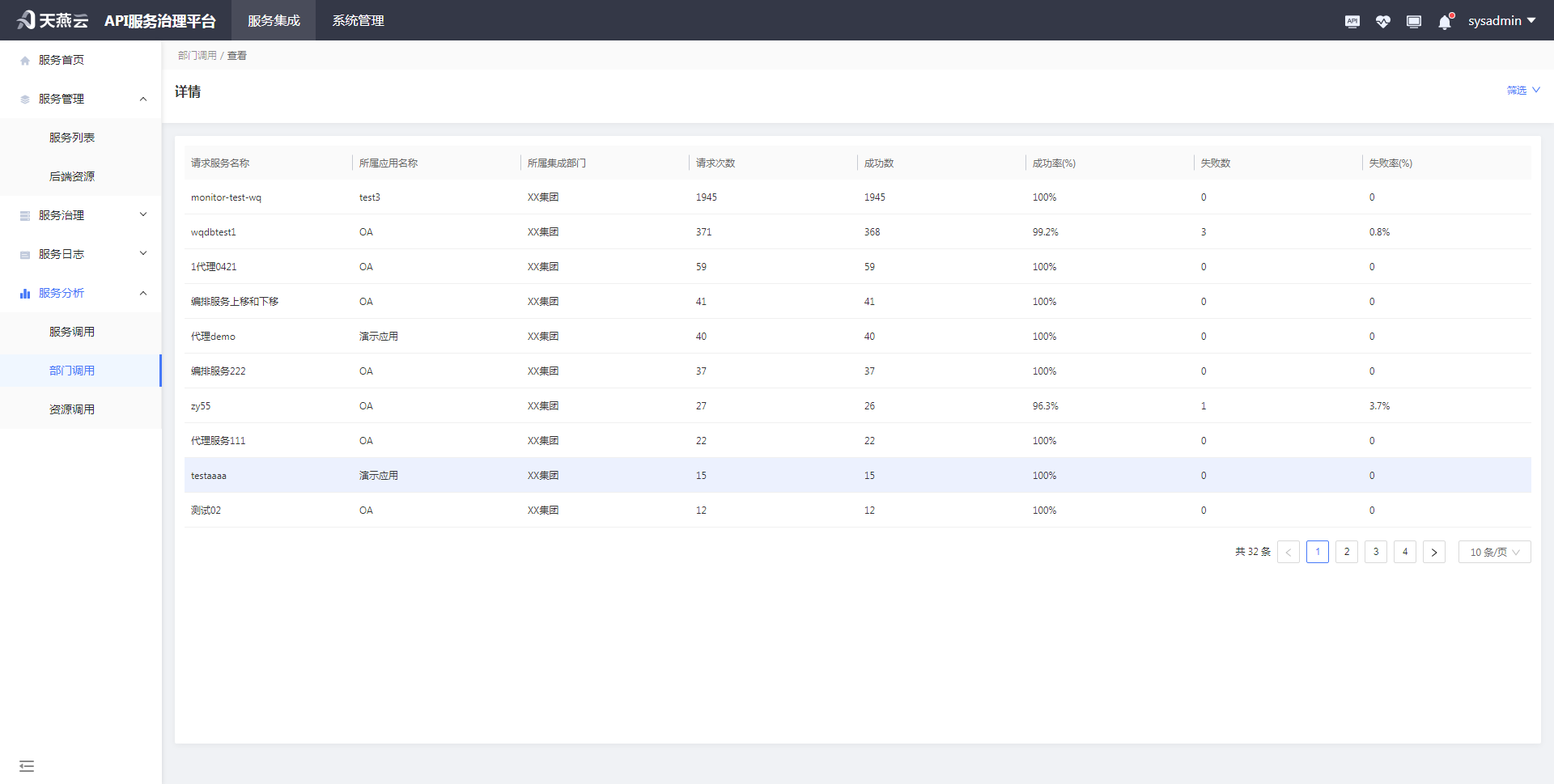
Task: Collapse sidebar using the bottom-left menu icon
Action: point(27,765)
